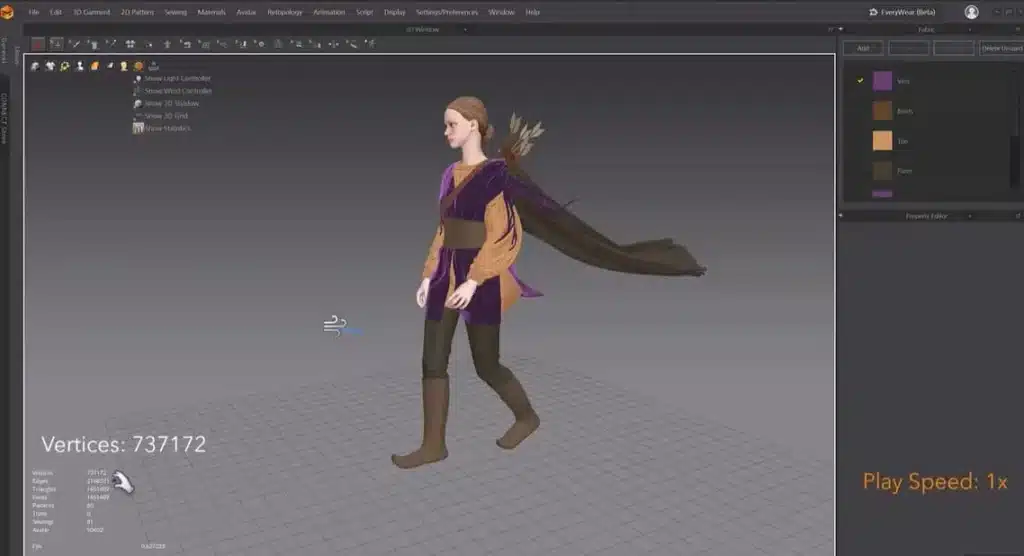Click the Delete Unused button
1024x556 pixels.
click(1001, 48)
